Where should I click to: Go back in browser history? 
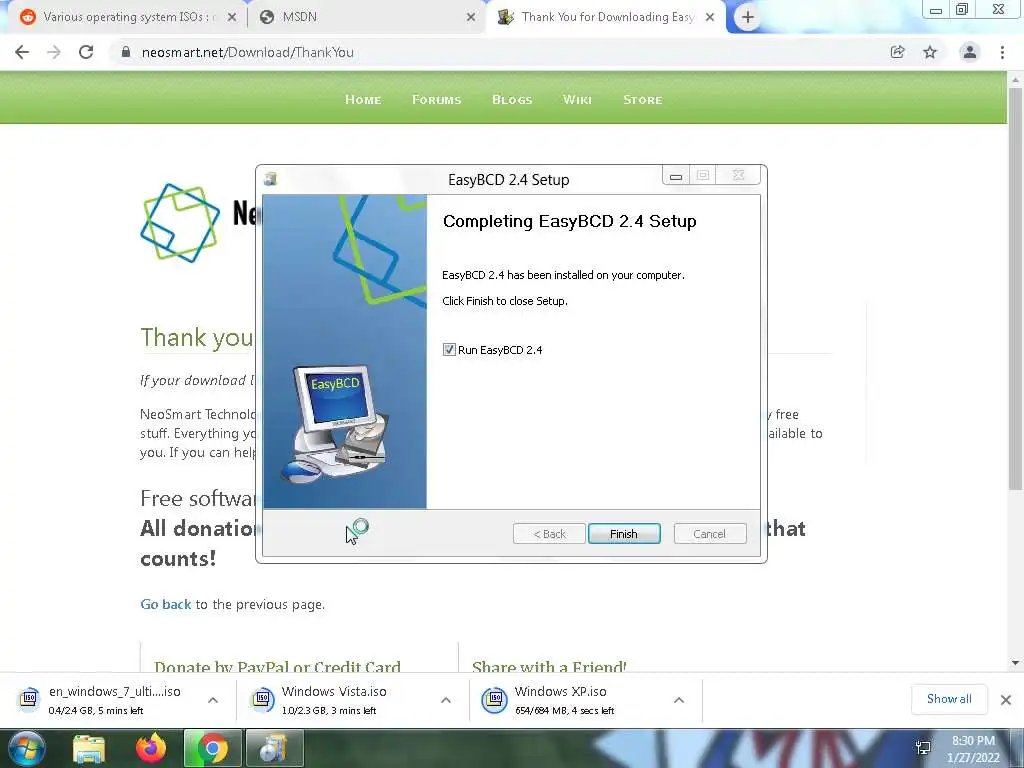22,52
